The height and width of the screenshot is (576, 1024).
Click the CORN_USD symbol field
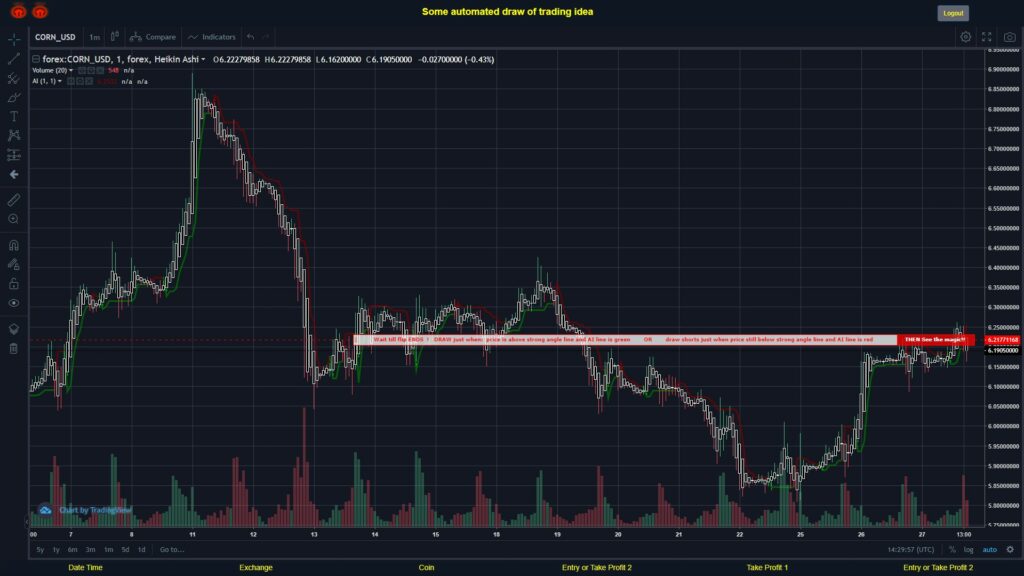(56, 37)
